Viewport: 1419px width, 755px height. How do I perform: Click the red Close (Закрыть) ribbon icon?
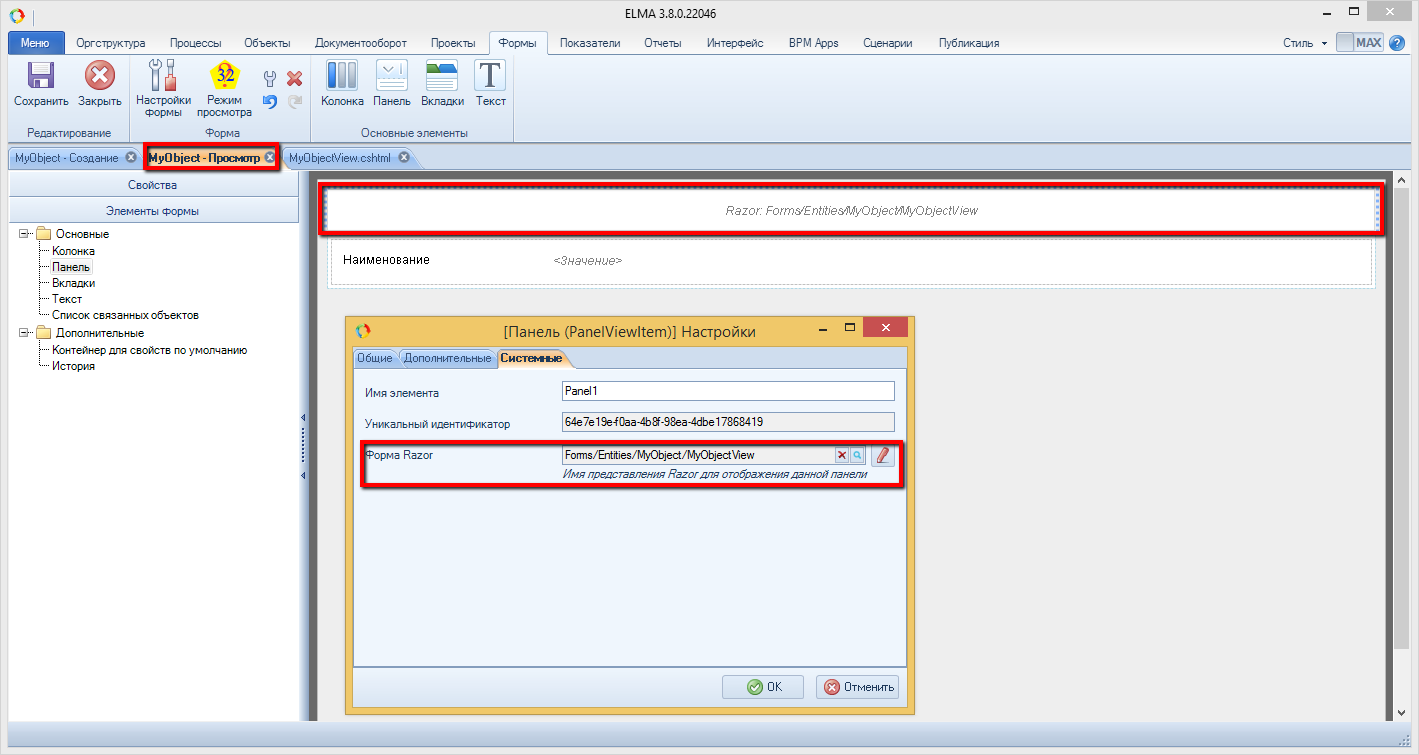pyautogui.click(x=99, y=76)
